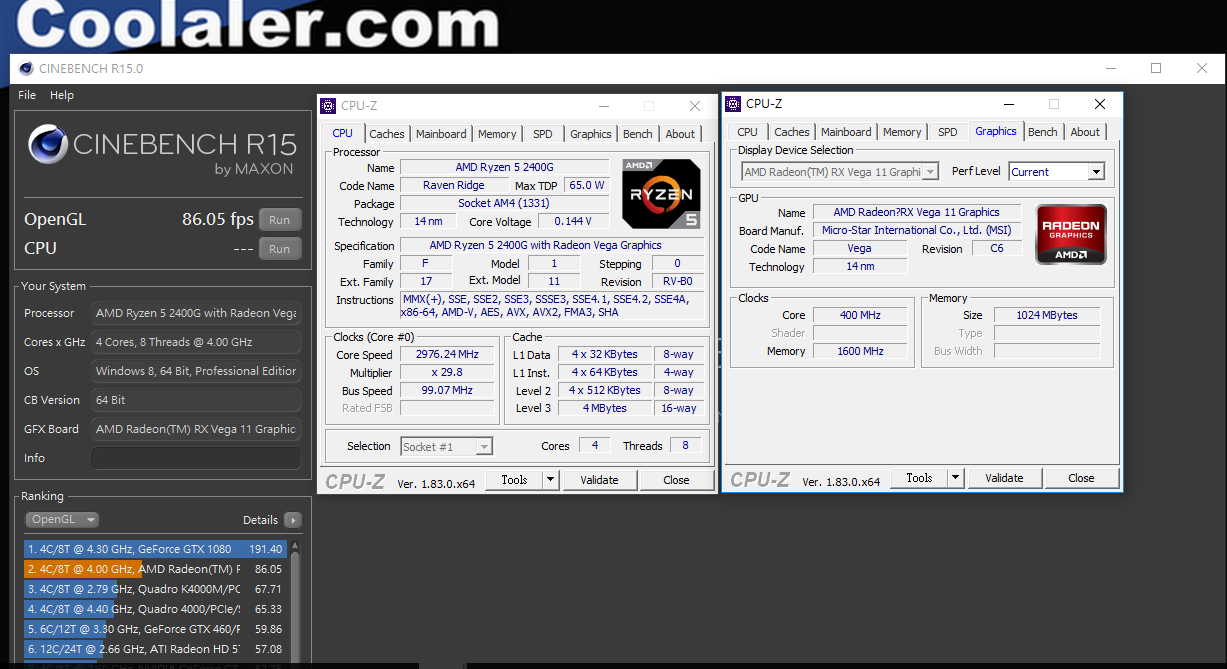Click the ranking list scrollbar in Cinebench

tap(295, 600)
